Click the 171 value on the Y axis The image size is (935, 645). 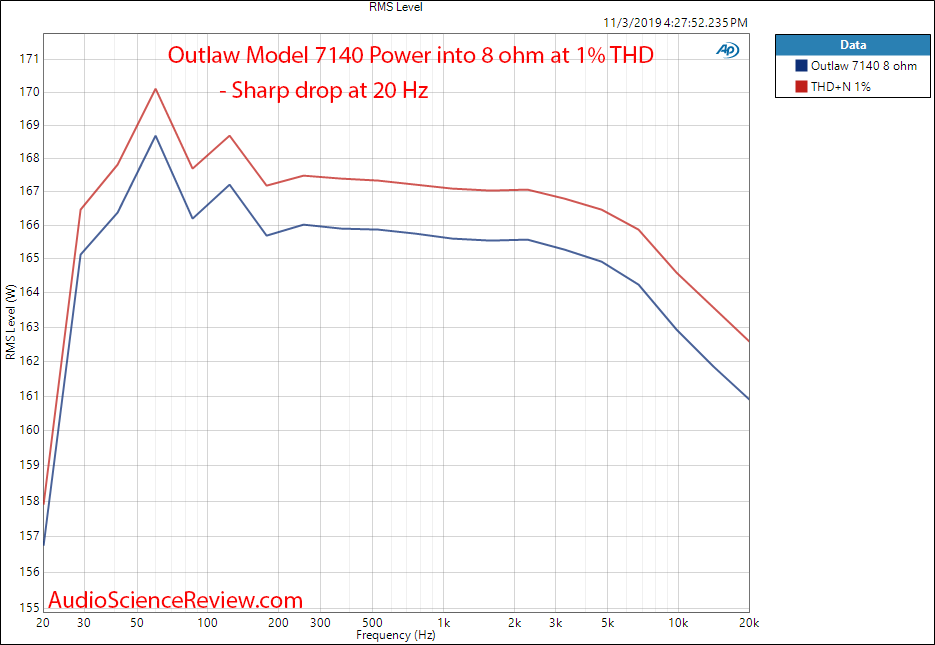click(x=30, y=58)
